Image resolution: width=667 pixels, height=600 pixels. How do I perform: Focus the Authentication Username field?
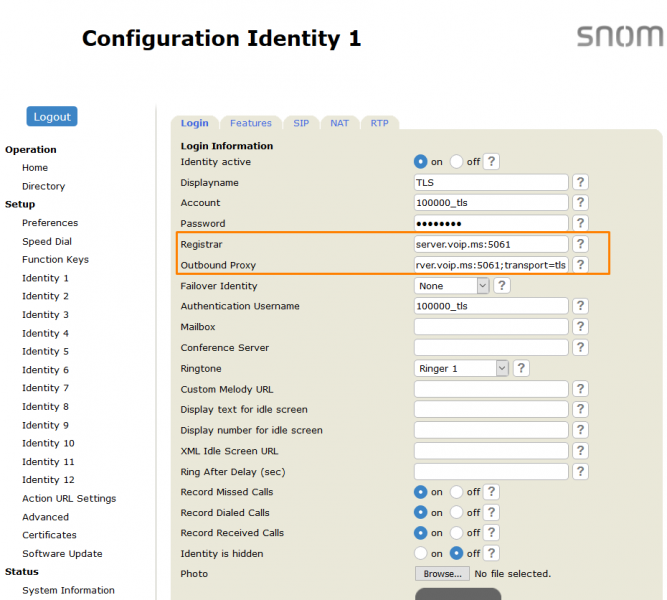(491, 306)
